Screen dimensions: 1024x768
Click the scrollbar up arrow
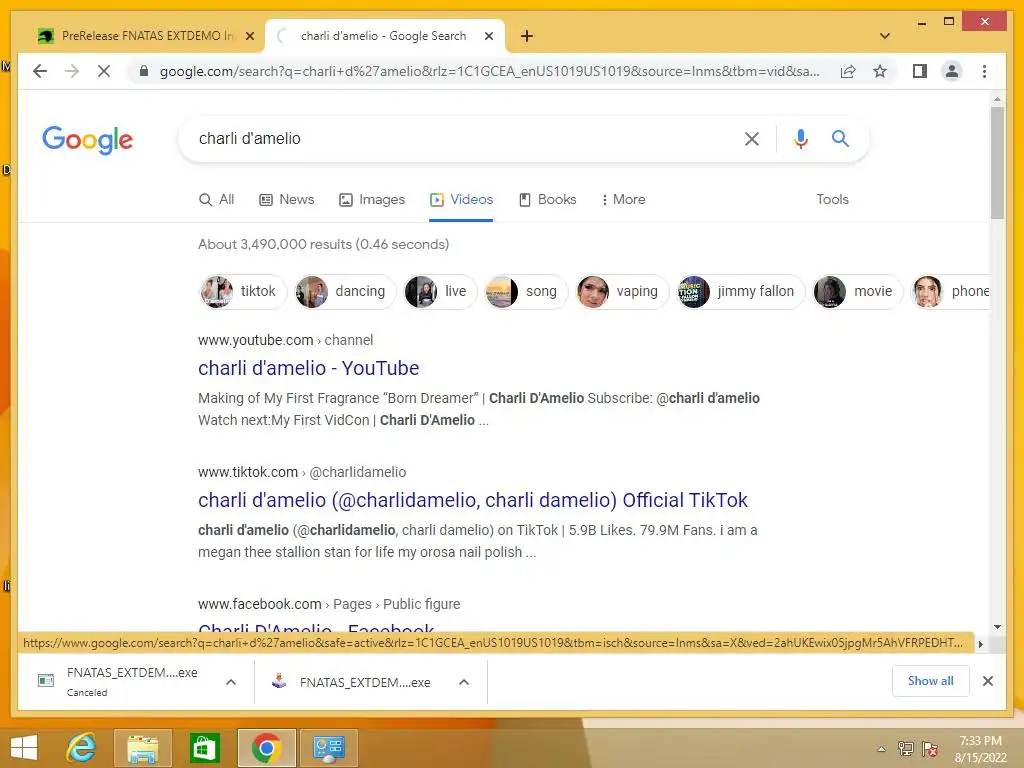(997, 99)
